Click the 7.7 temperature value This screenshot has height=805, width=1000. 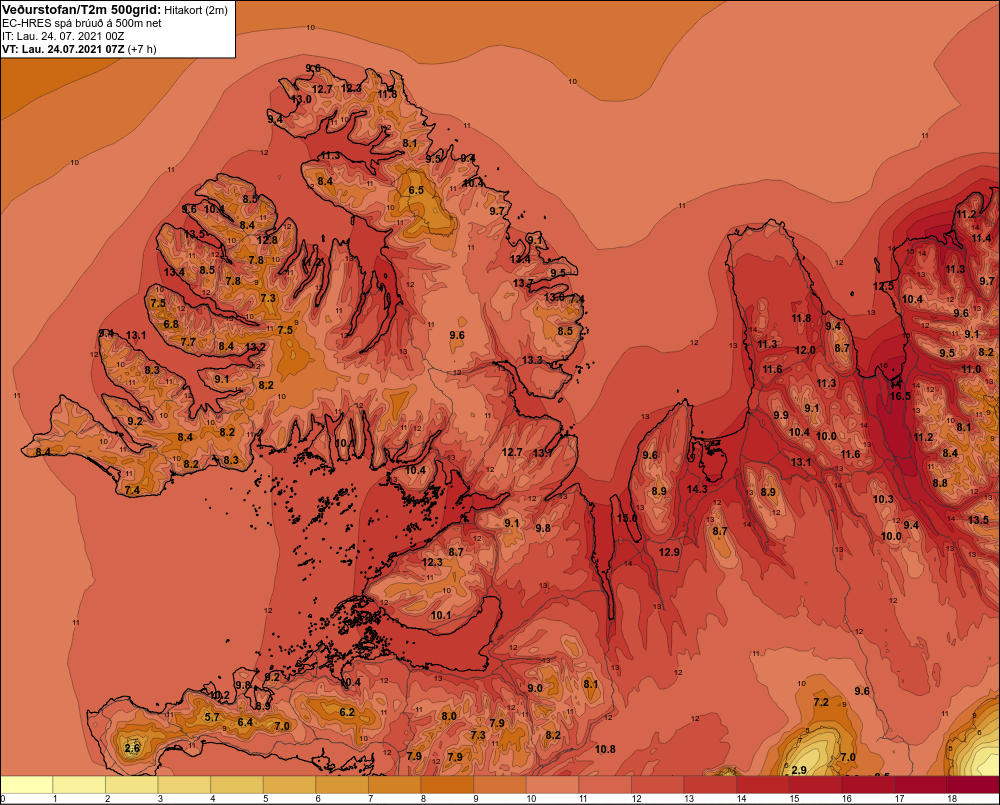tap(188, 342)
